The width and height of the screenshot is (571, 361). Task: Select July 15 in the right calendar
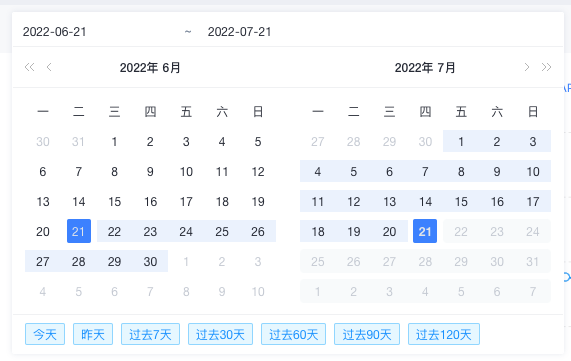coord(461,201)
